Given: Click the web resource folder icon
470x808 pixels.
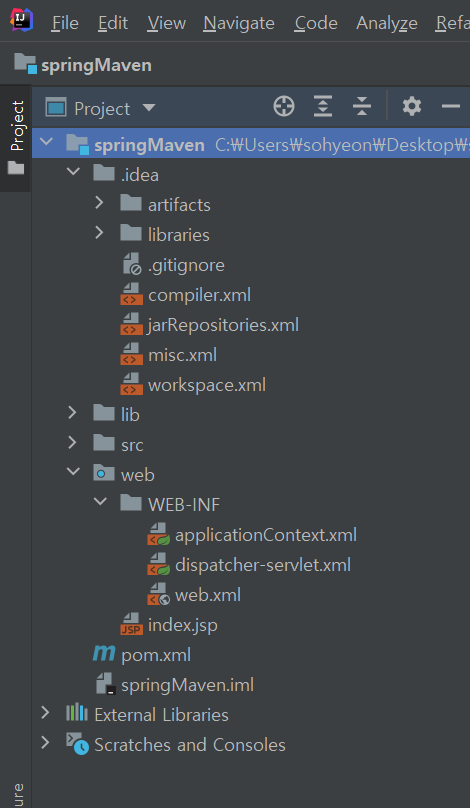Looking at the screenshot, I should pos(104,473).
